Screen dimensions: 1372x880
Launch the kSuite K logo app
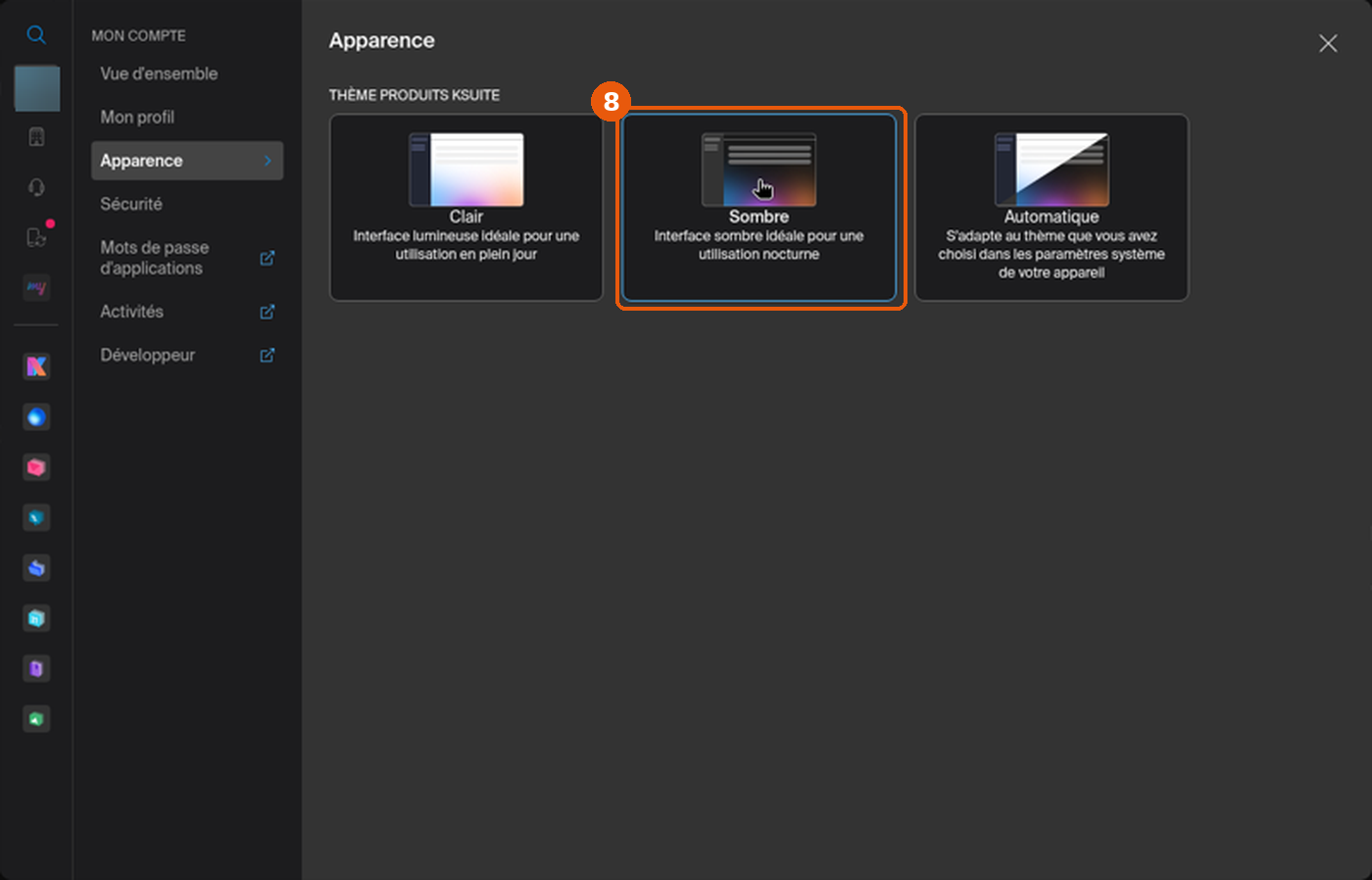coord(36,367)
